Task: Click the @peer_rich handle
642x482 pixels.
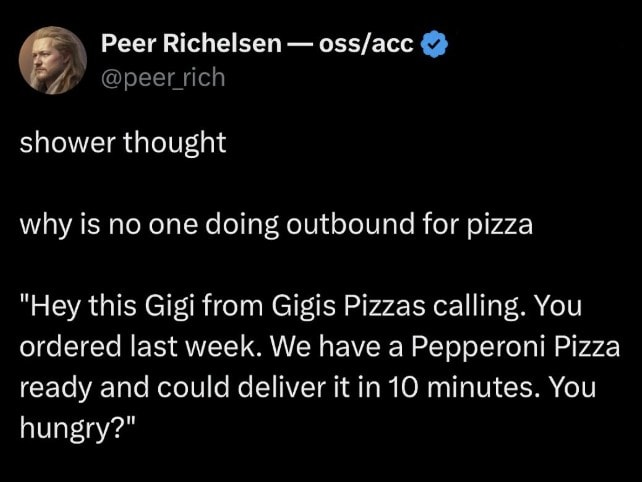Action: click(x=163, y=77)
